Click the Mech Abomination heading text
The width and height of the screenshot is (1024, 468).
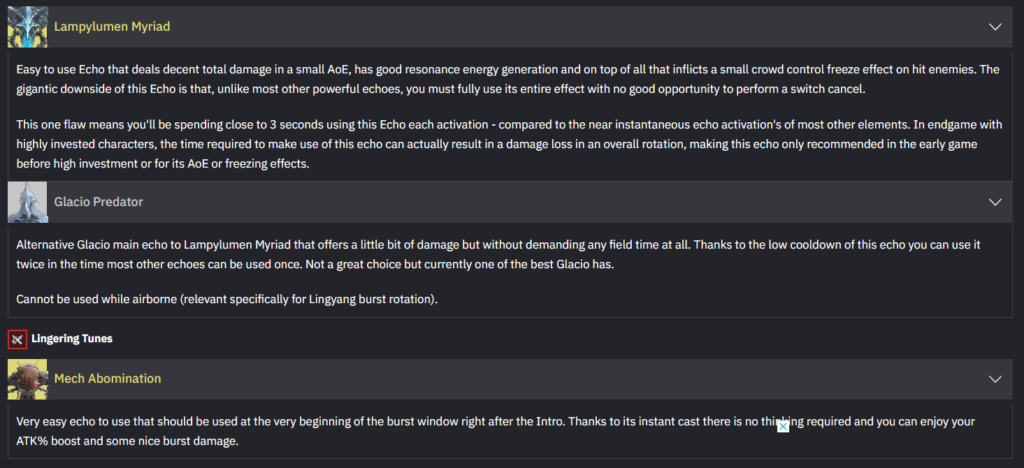coord(107,379)
